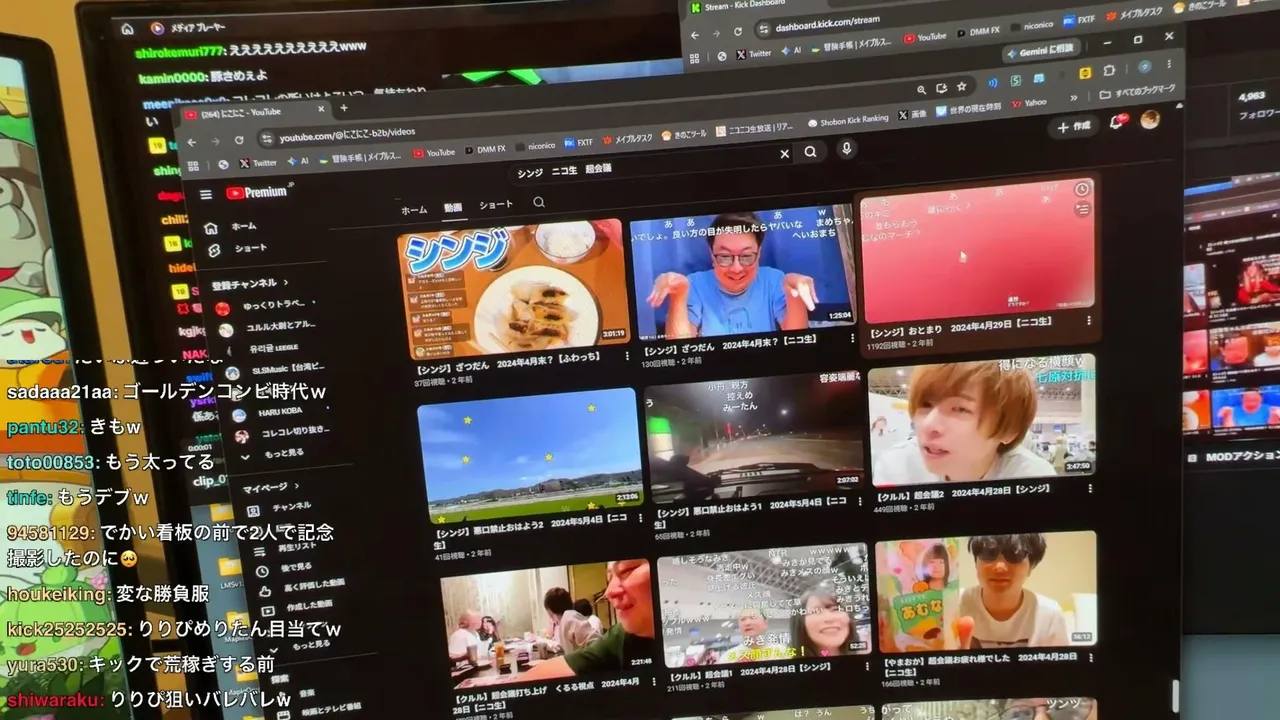Select the ショート channel tab
The height and width of the screenshot is (720, 1280).
click(x=496, y=204)
